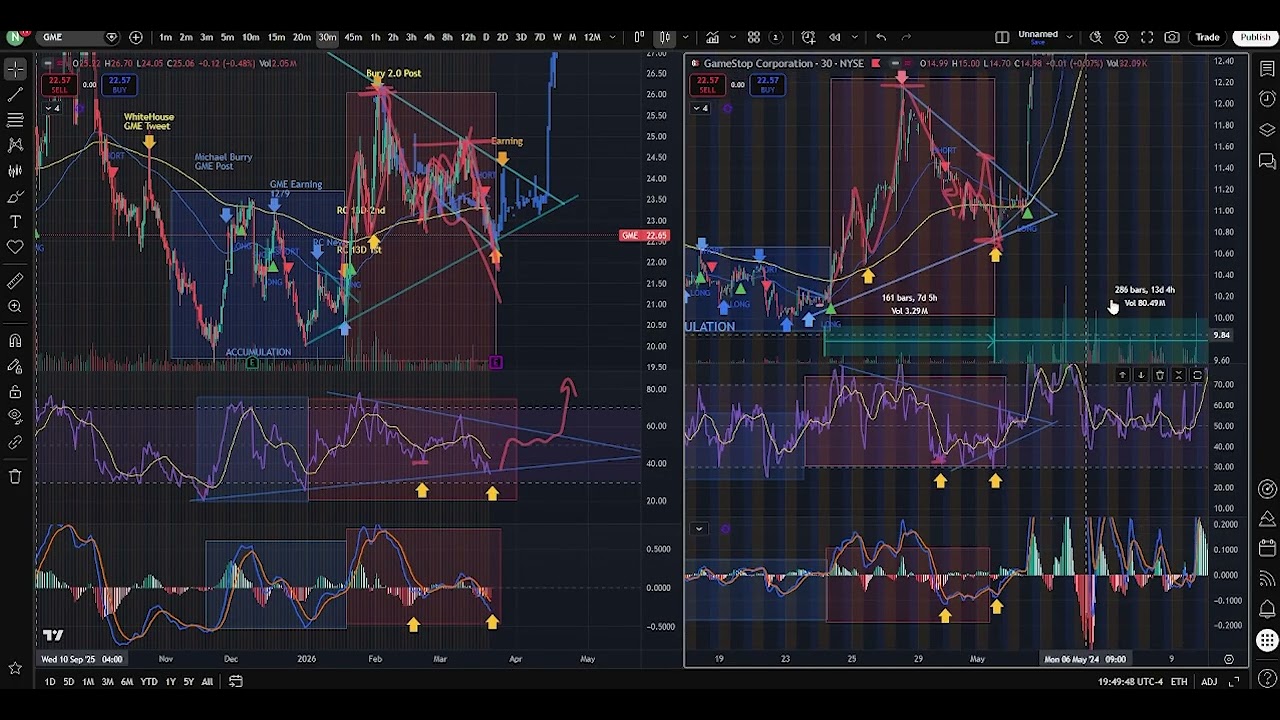Select the 5Y date range button
This screenshot has width=1280, height=720.
pos(188,682)
